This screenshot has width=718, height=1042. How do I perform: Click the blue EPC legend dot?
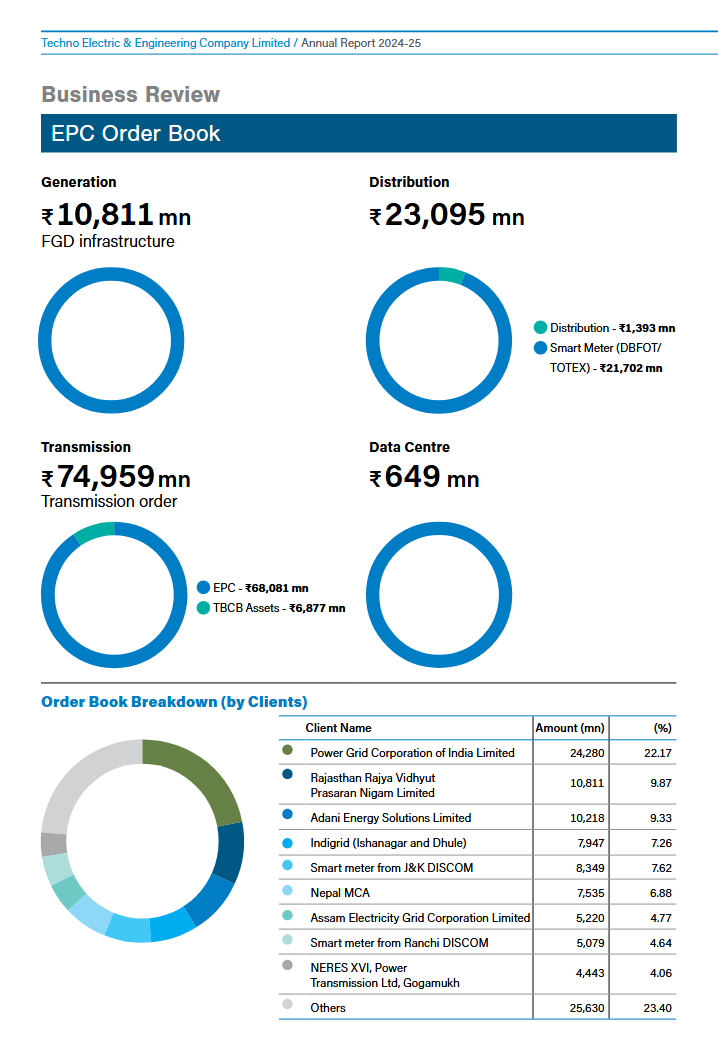(204, 588)
